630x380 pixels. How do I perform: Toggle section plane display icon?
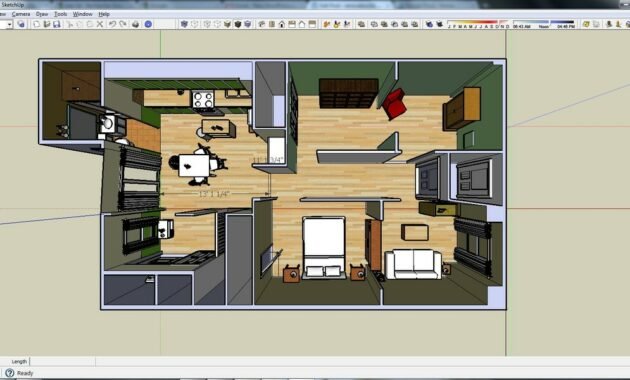337,24
